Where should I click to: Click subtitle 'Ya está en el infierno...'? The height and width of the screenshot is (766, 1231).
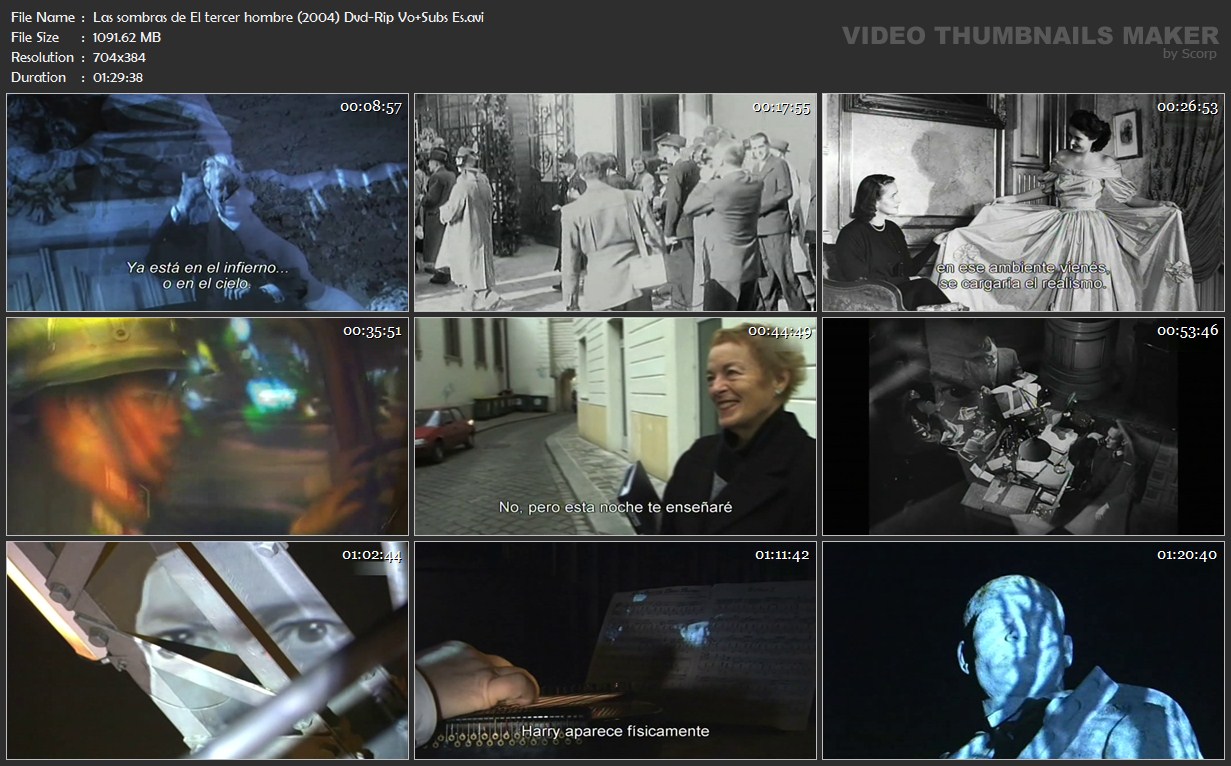click(x=207, y=268)
